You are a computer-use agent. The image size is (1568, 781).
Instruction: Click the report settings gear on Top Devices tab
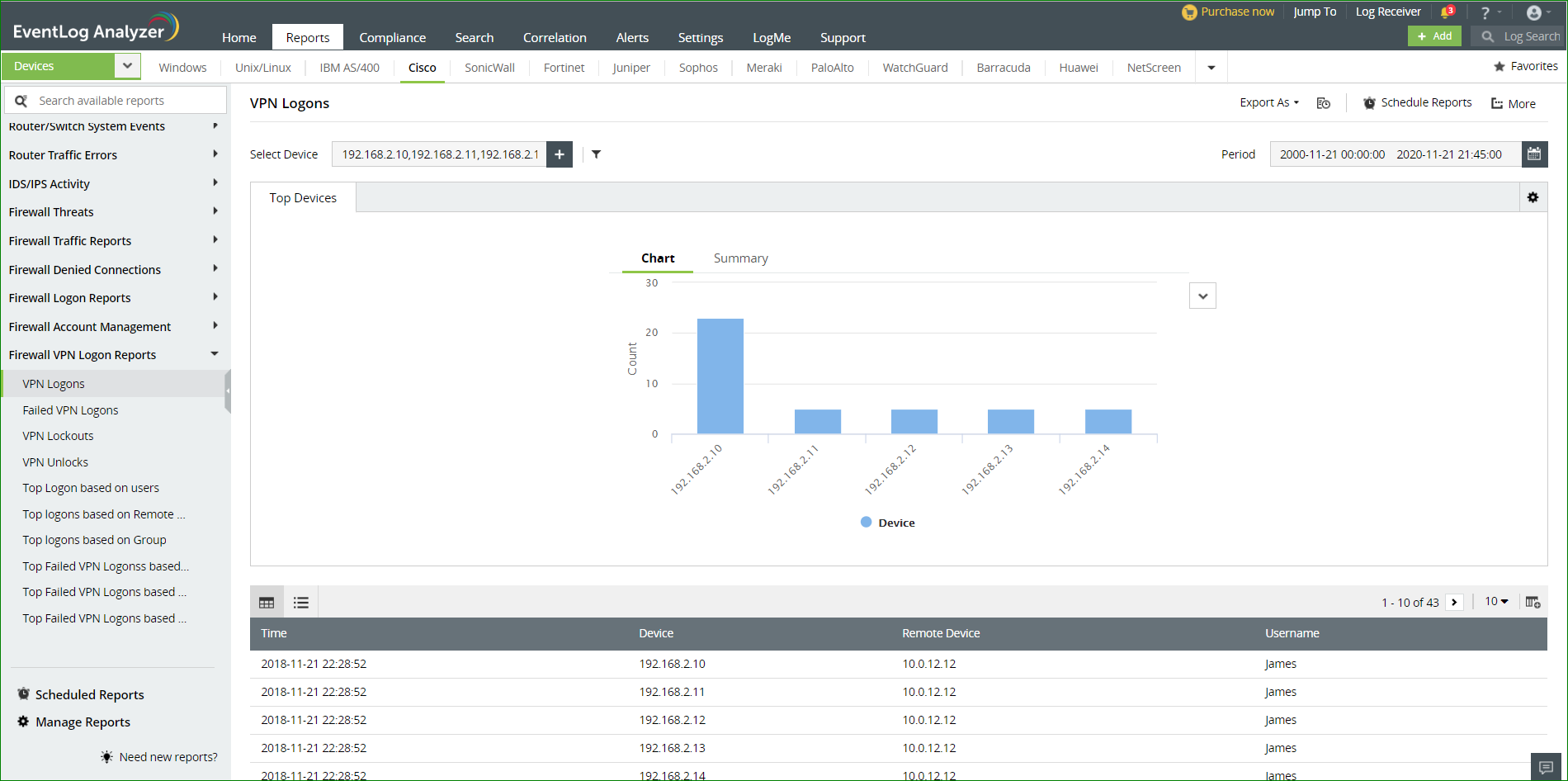pos(1533,197)
